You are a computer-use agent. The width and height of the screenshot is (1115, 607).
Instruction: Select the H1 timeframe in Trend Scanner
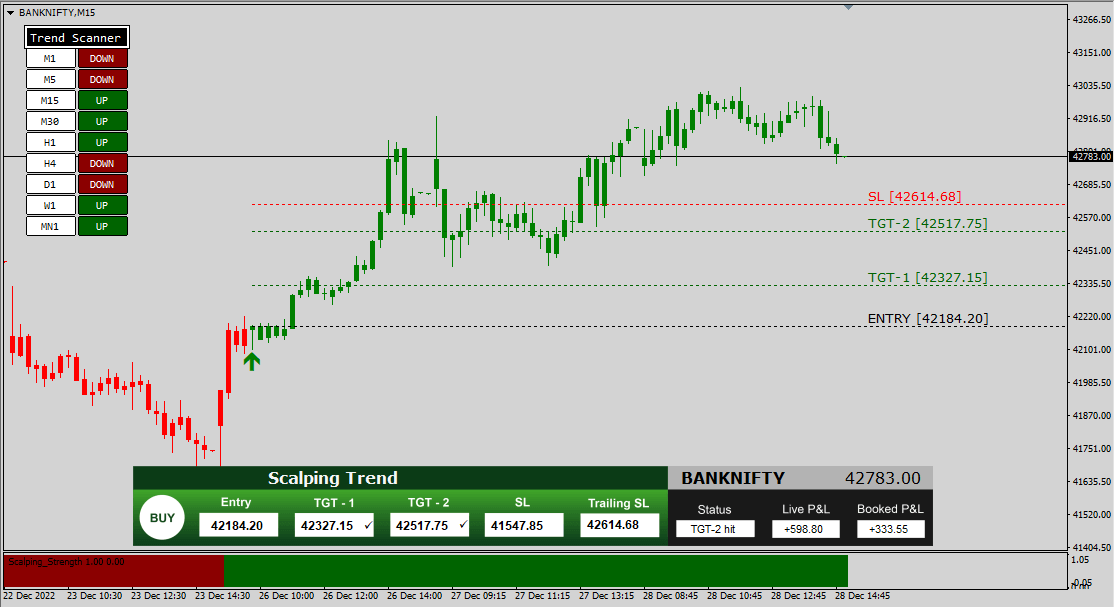(x=50, y=143)
